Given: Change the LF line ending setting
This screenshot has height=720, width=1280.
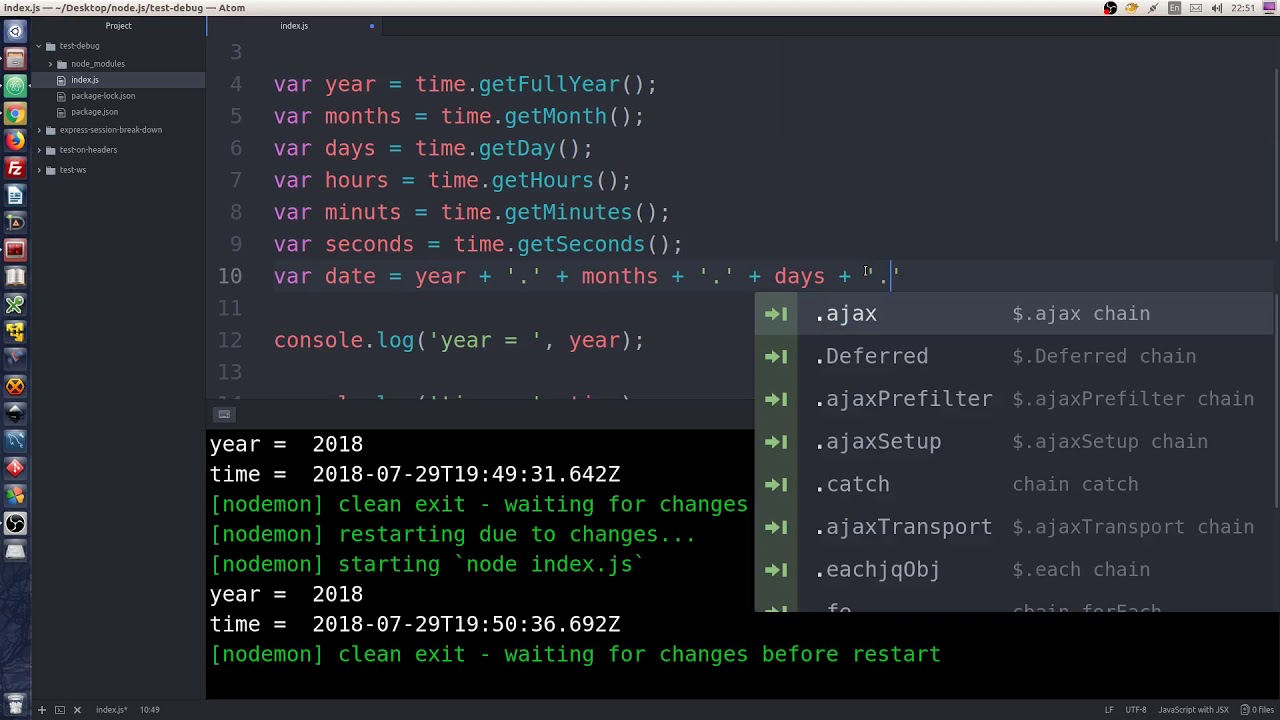Looking at the screenshot, I should point(1109,710).
